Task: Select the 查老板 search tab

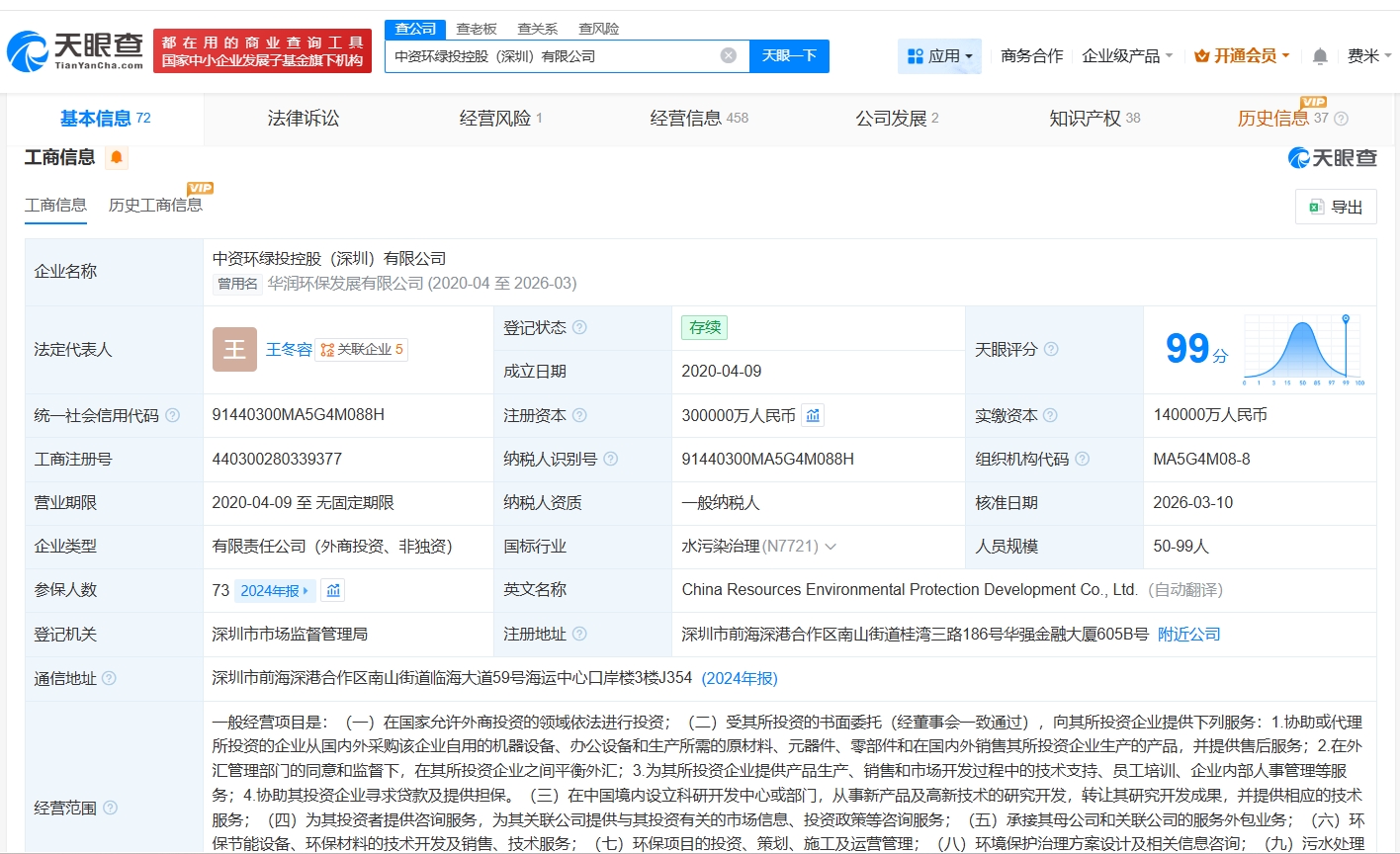Action: click(x=477, y=29)
